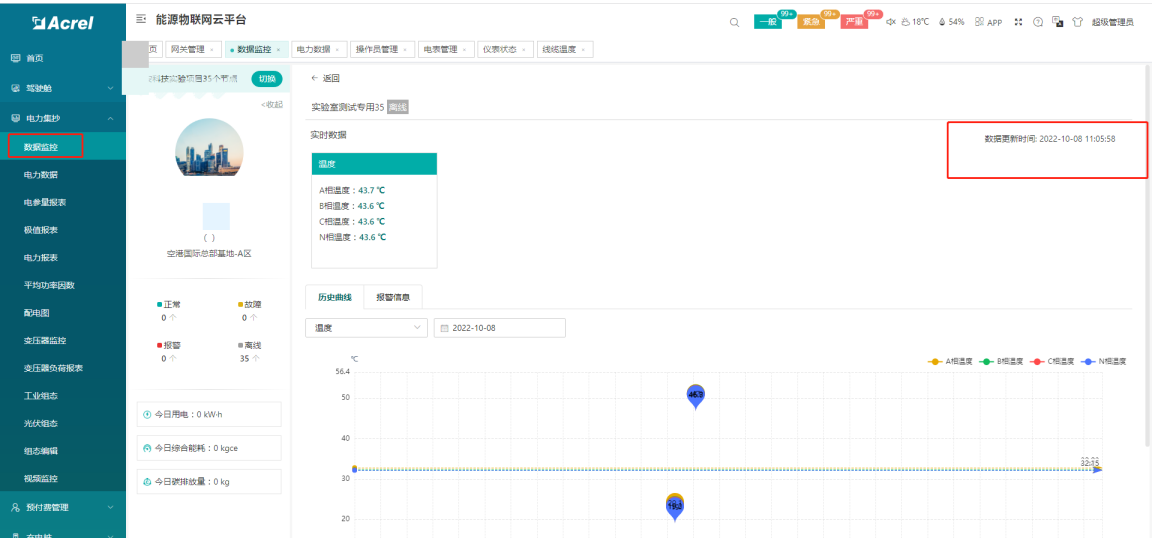Toggle the sound mute speaker icon

tap(889, 22)
